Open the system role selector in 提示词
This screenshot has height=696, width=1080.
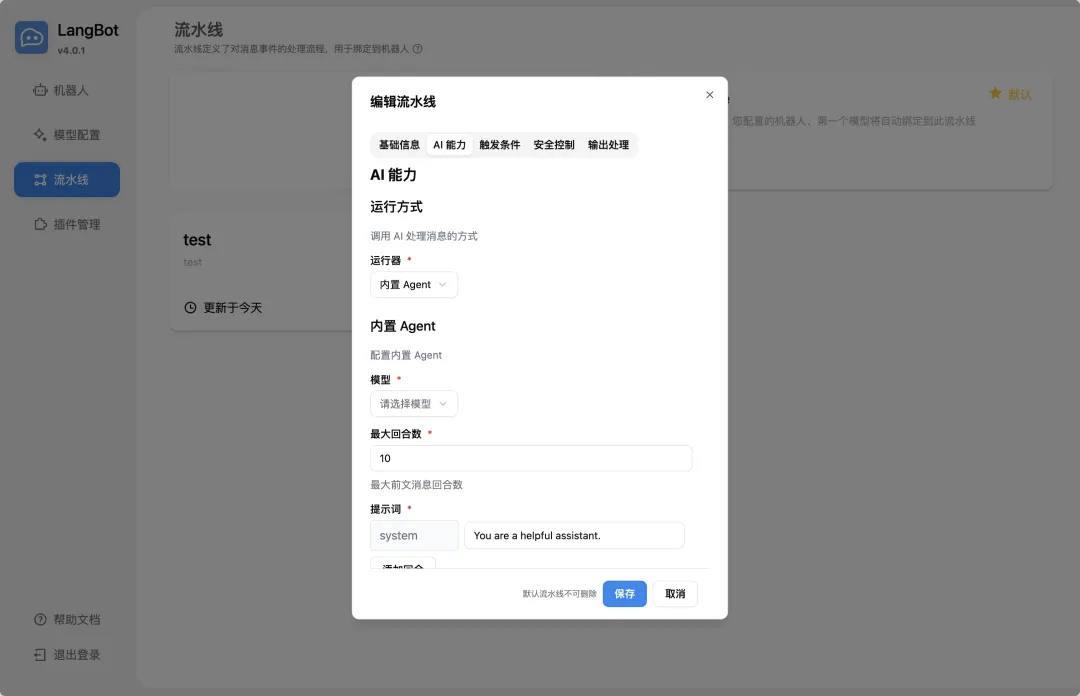tap(413, 535)
